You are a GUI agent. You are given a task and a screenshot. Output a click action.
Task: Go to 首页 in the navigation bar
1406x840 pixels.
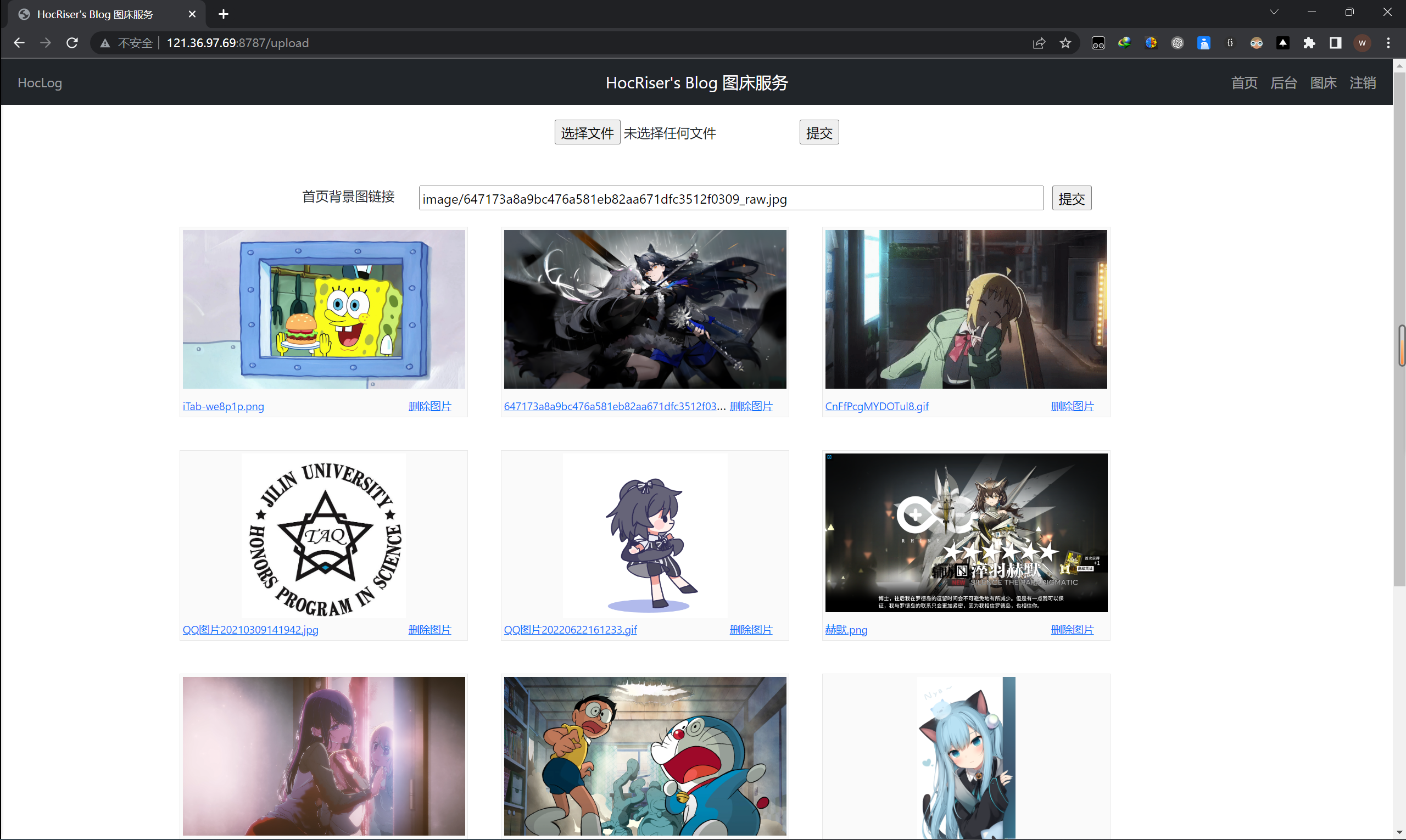pyautogui.click(x=1244, y=83)
